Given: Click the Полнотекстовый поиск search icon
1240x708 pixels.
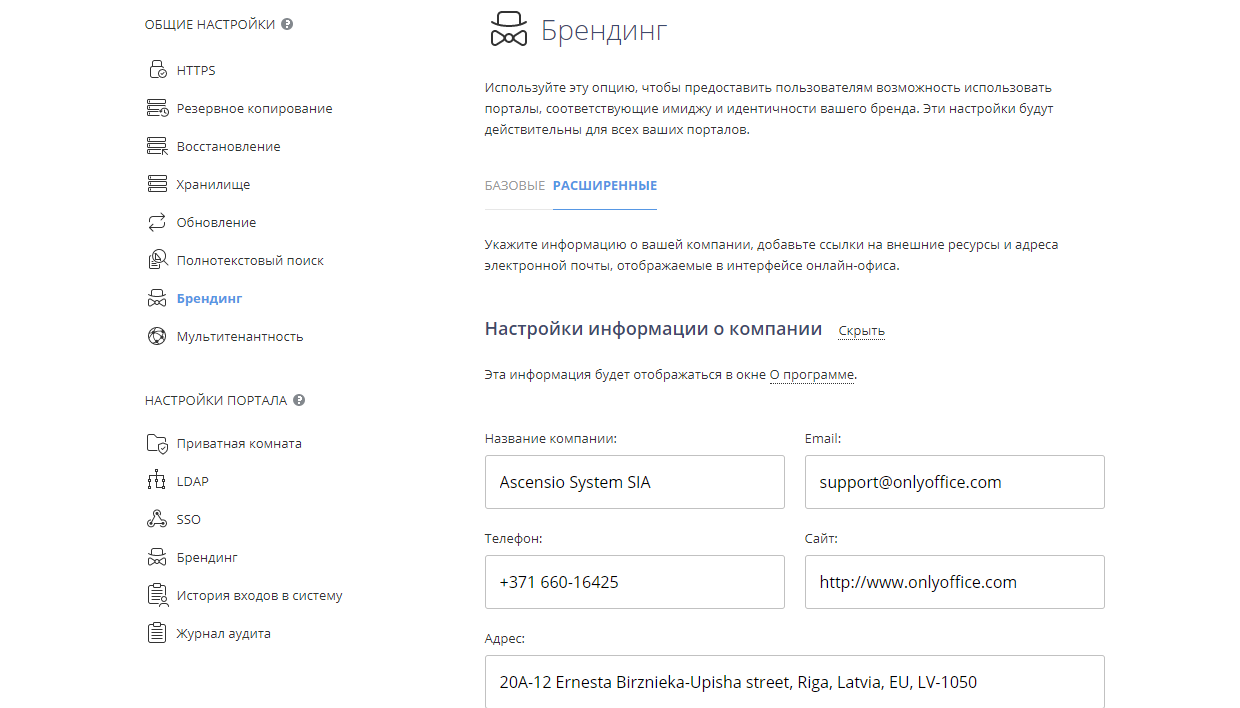Looking at the screenshot, I should pyautogui.click(x=157, y=260).
